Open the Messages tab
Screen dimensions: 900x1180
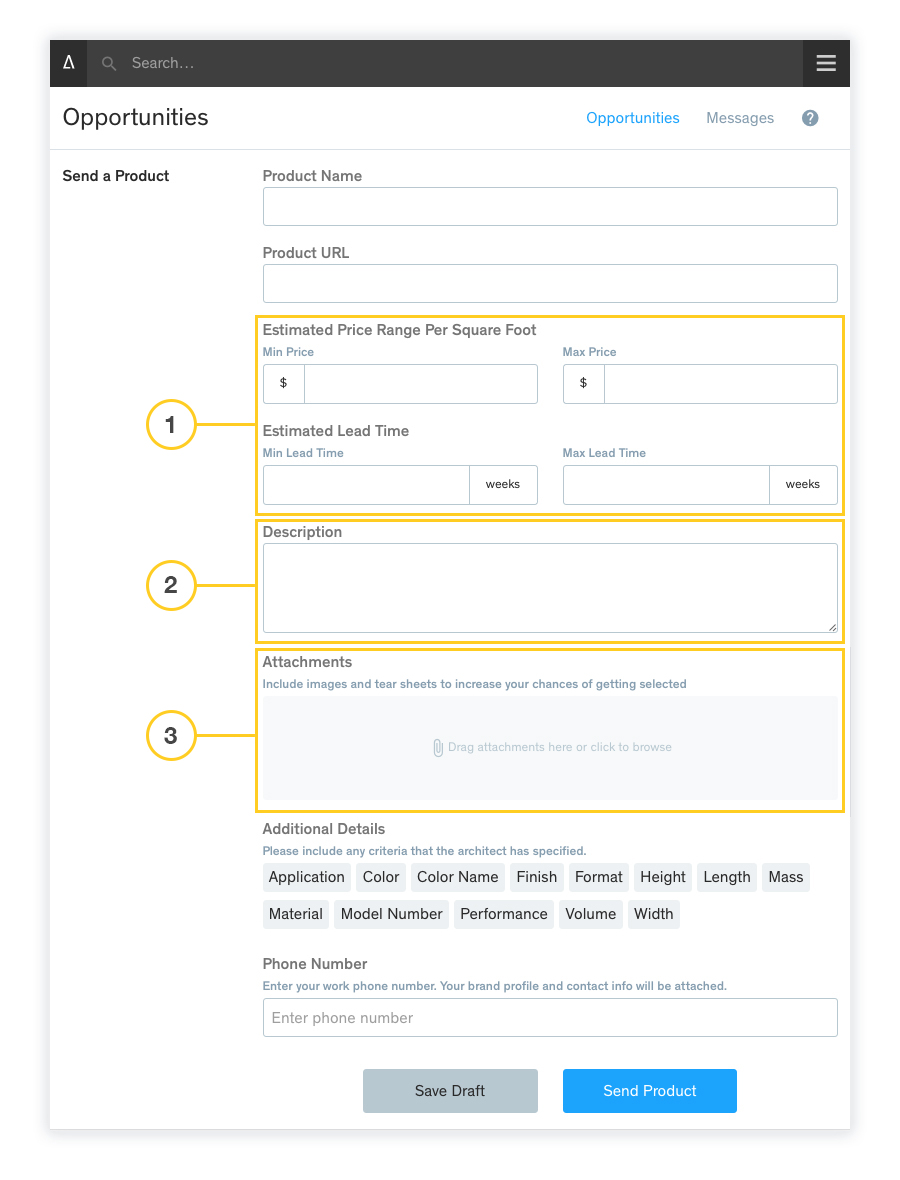[x=739, y=118]
